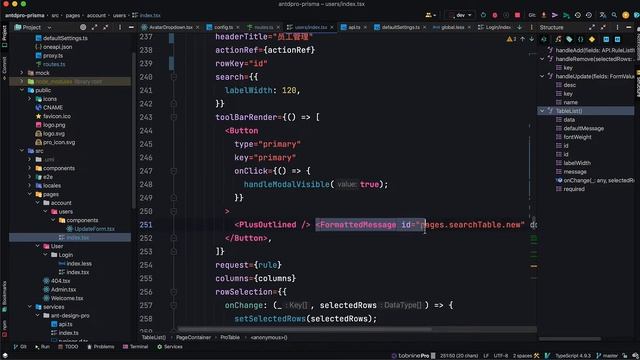Click the ProTable breadcrumb

(x=230, y=338)
